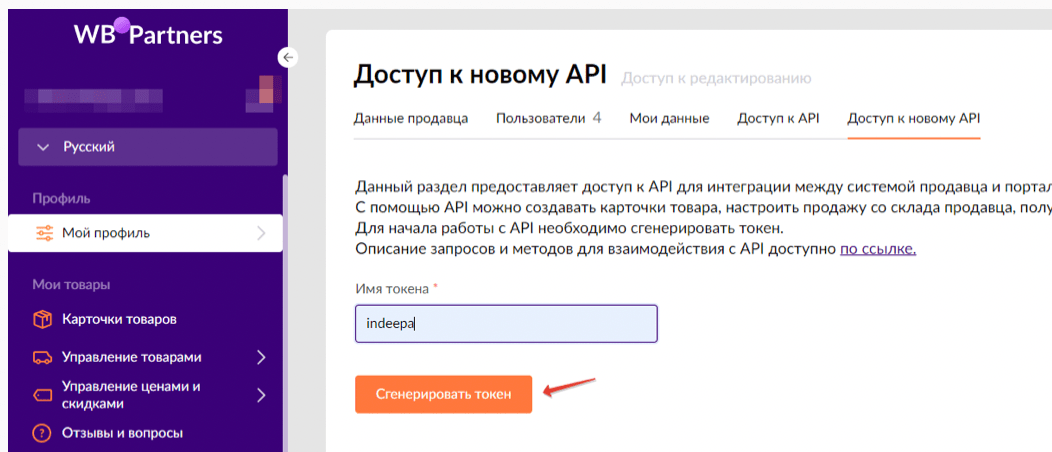Open the Русский language dropdown
This screenshot has height=452, width=1052.
147,147
